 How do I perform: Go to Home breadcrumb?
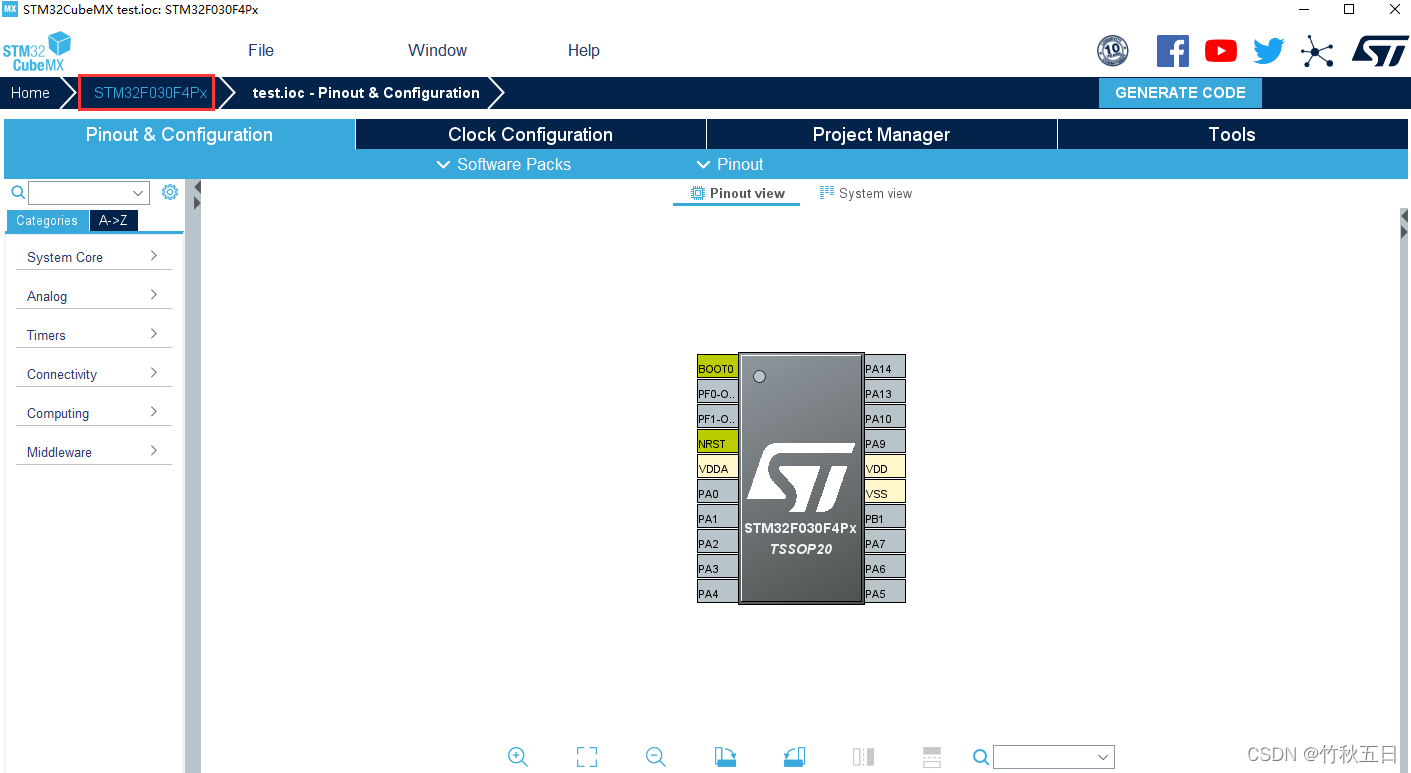point(30,93)
